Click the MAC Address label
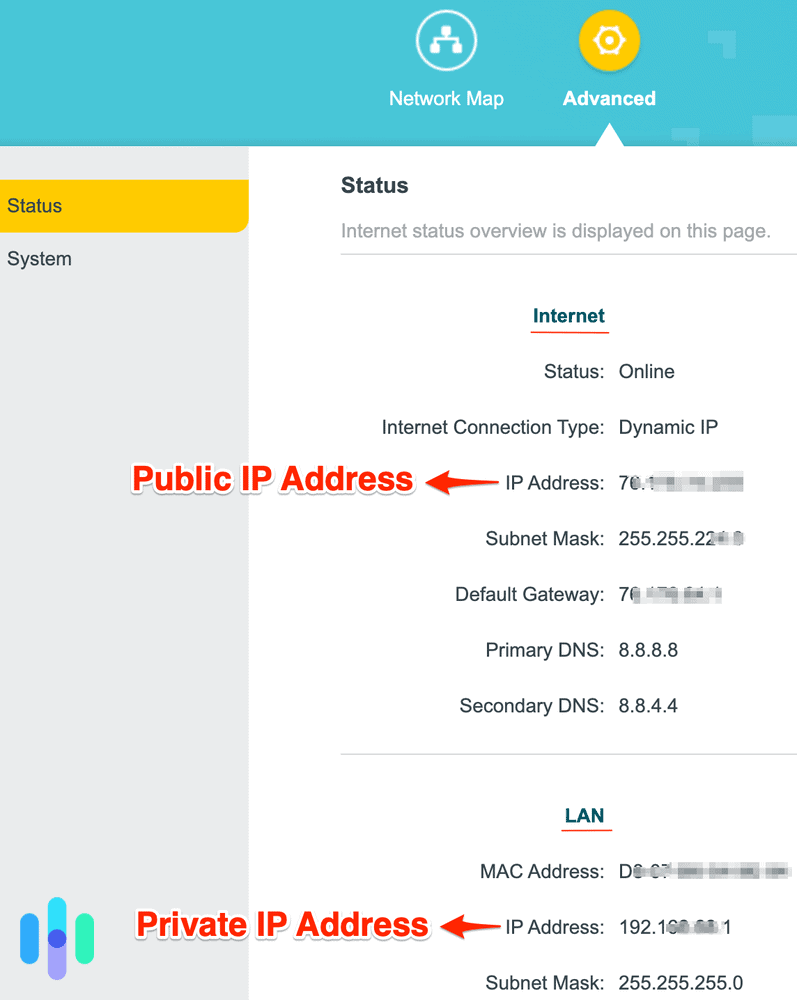This screenshot has height=1000, width=797. (542, 871)
